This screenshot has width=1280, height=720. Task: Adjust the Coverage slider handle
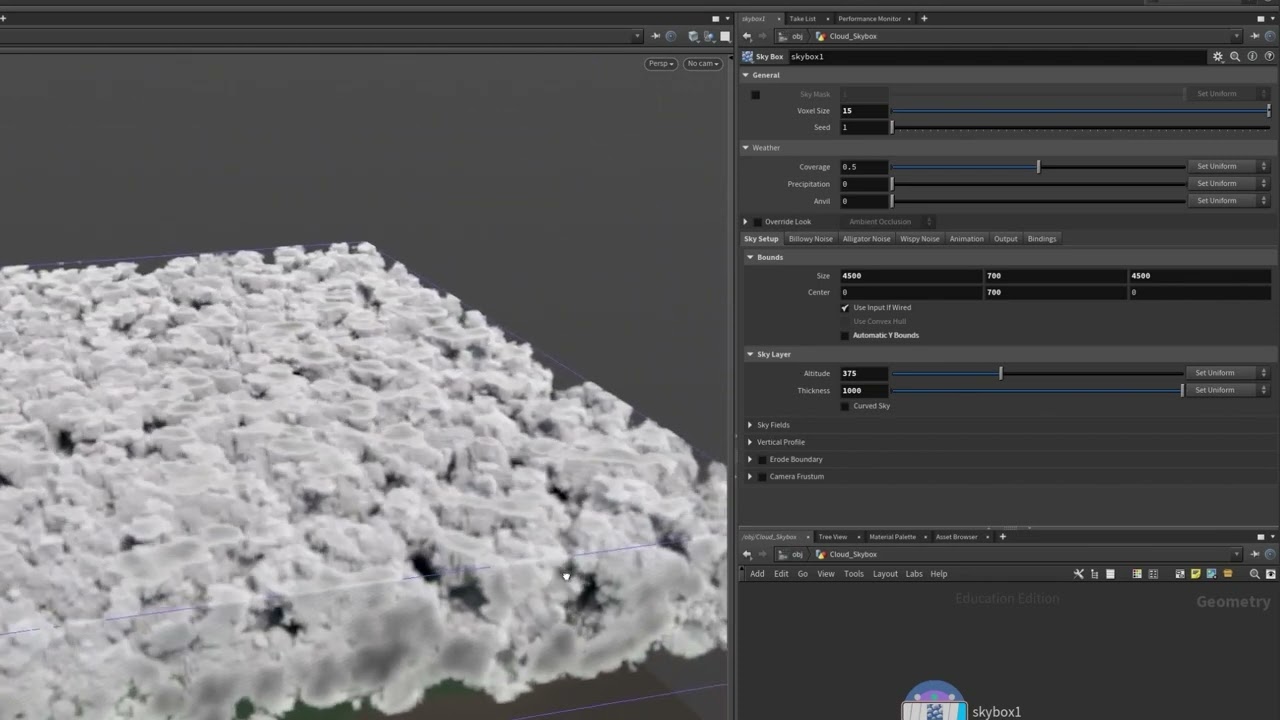(1038, 167)
